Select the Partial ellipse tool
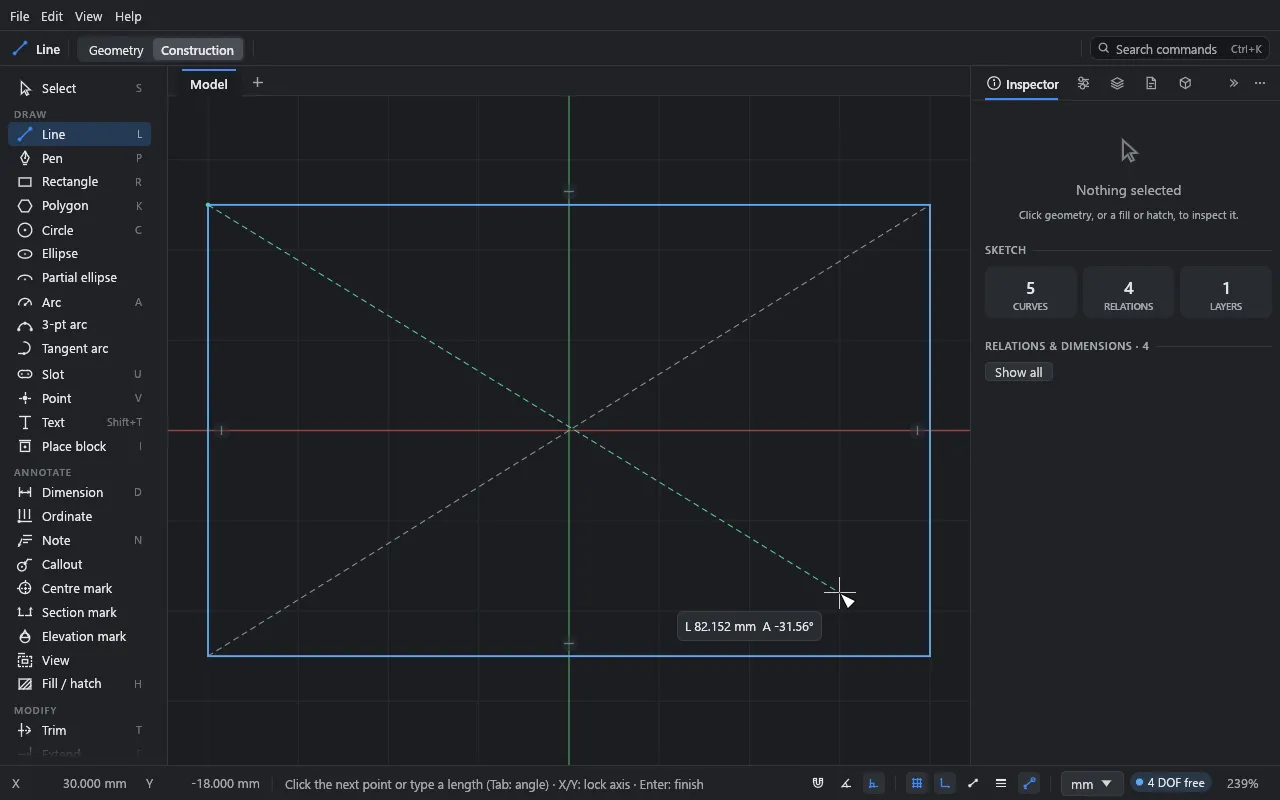 tap(80, 278)
